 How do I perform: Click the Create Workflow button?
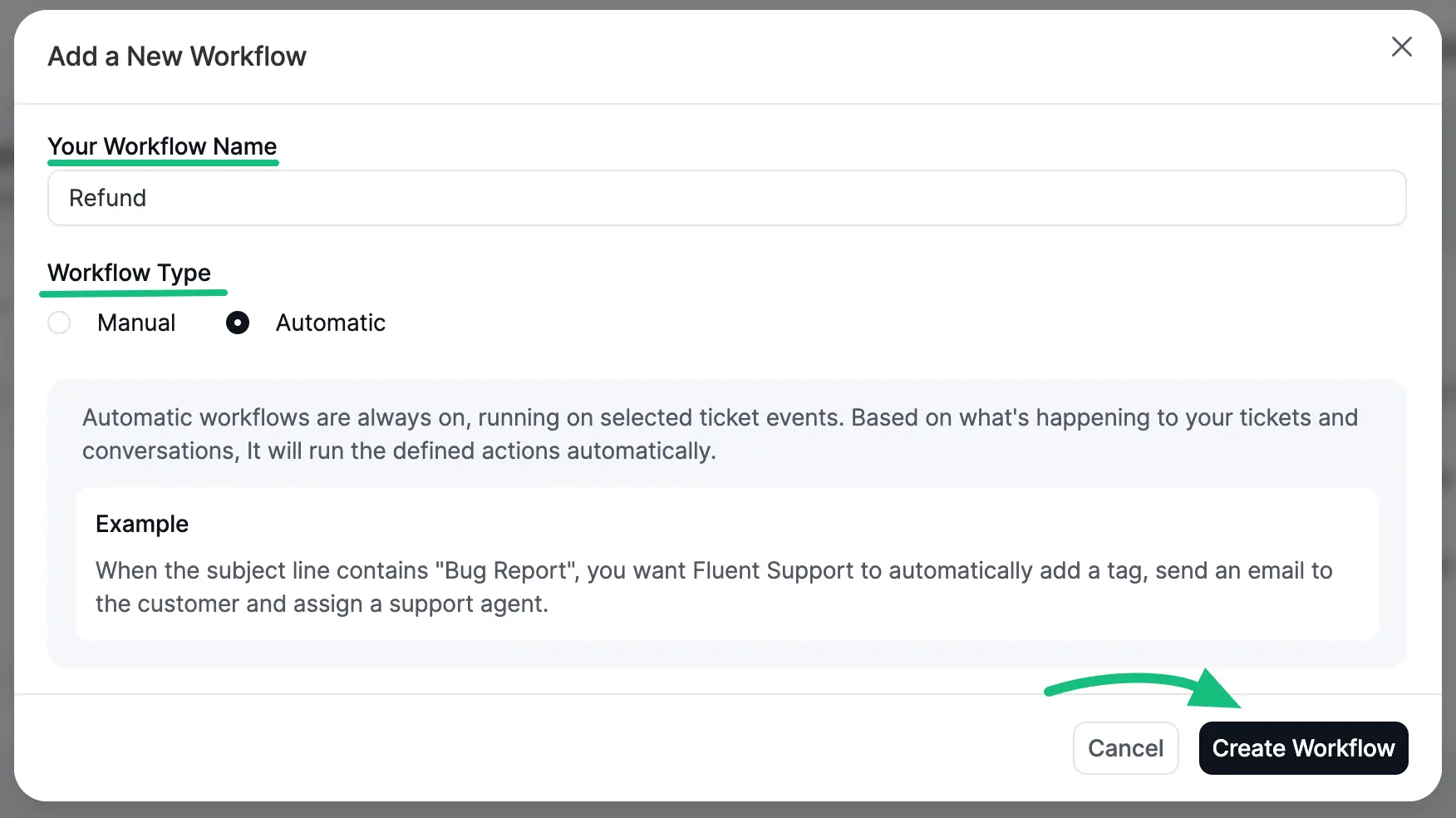click(1302, 747)
